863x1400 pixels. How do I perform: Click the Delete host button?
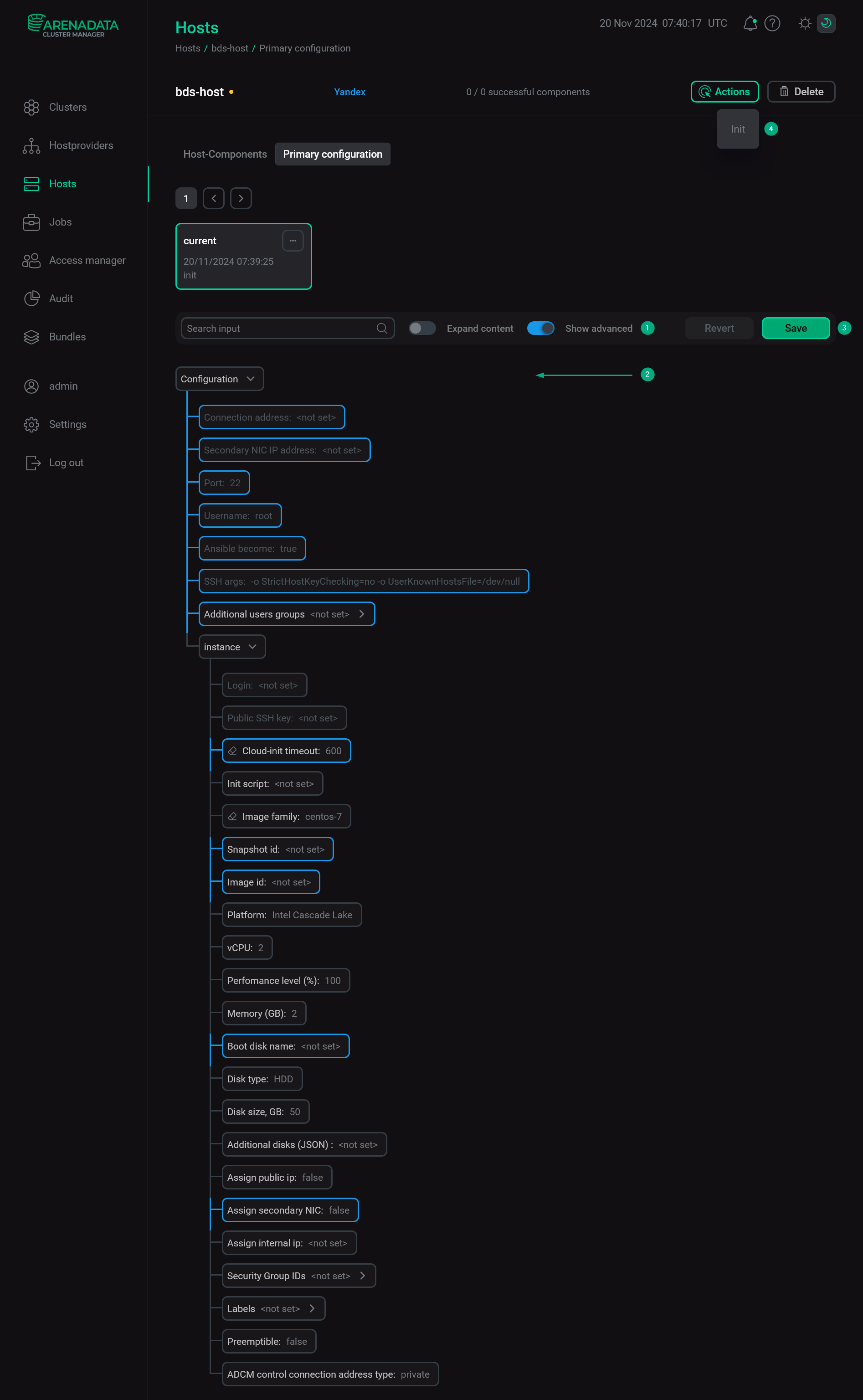click(x=801, y=92)
